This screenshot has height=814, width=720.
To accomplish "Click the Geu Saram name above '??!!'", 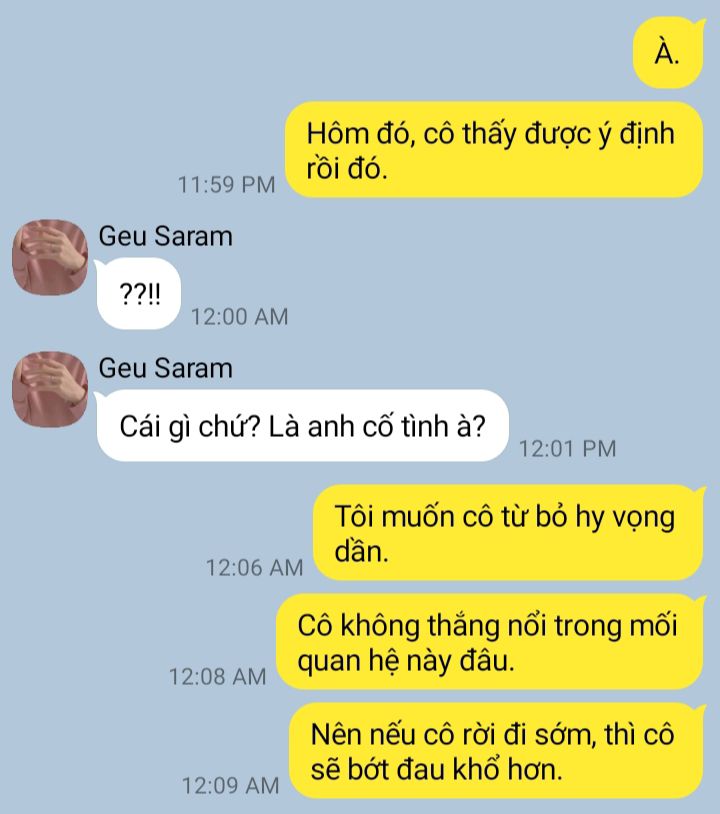I will tap(166, 236).
